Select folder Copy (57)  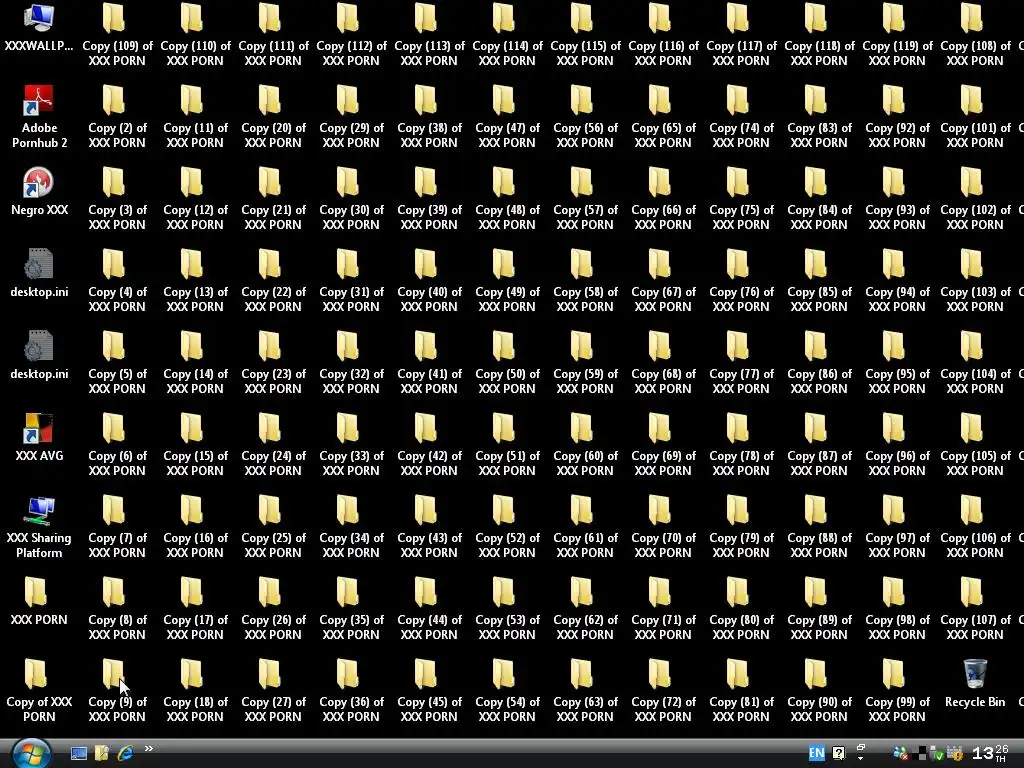(x=585, y=199)
